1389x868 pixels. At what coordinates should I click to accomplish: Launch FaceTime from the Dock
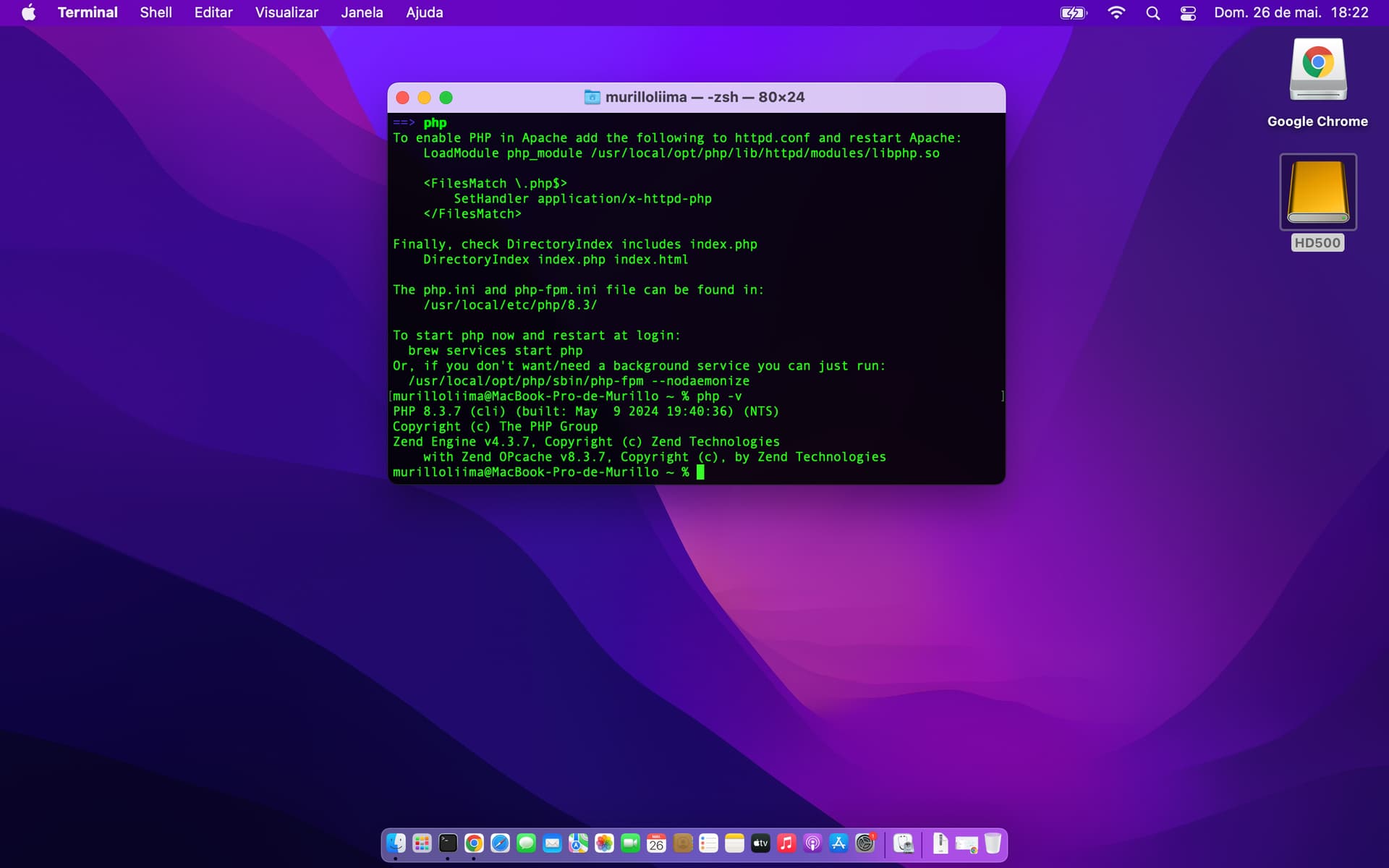630,843
